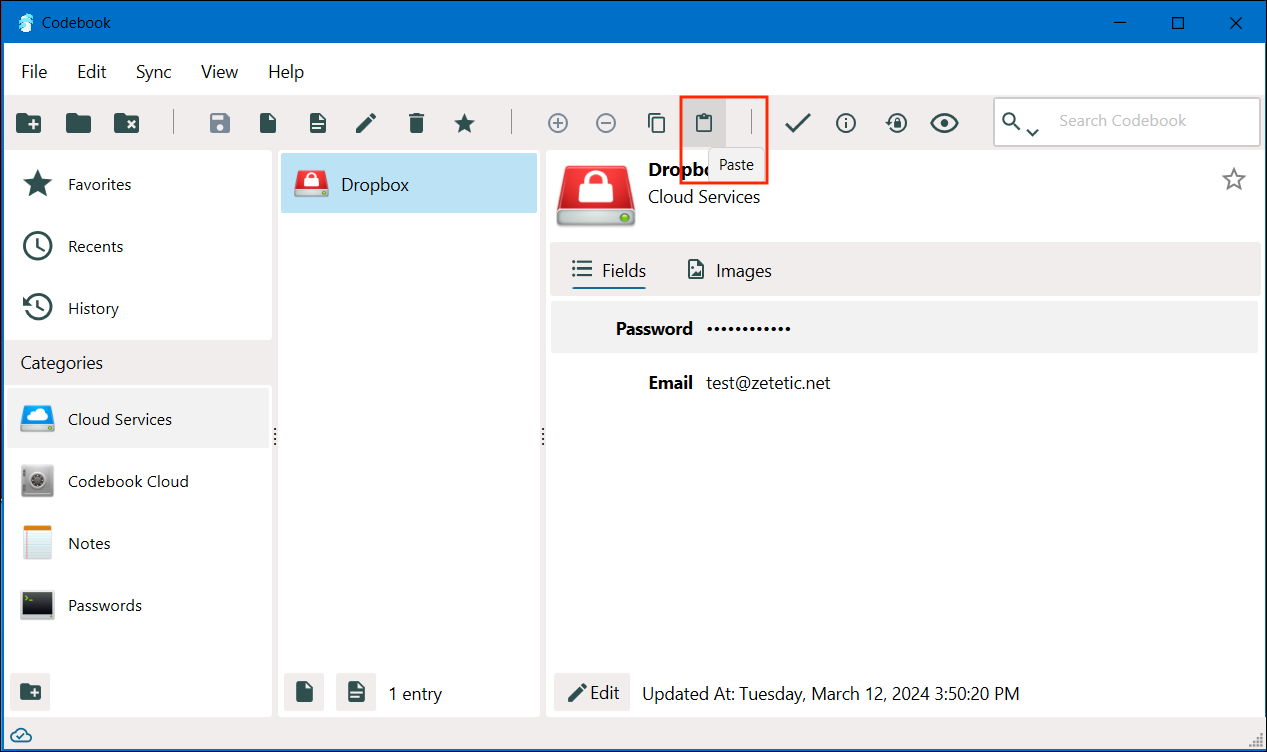The height and width of the screenshot is (752, 1267).
Task: Click the Edit button at bottom
Action: pos(592,692)
